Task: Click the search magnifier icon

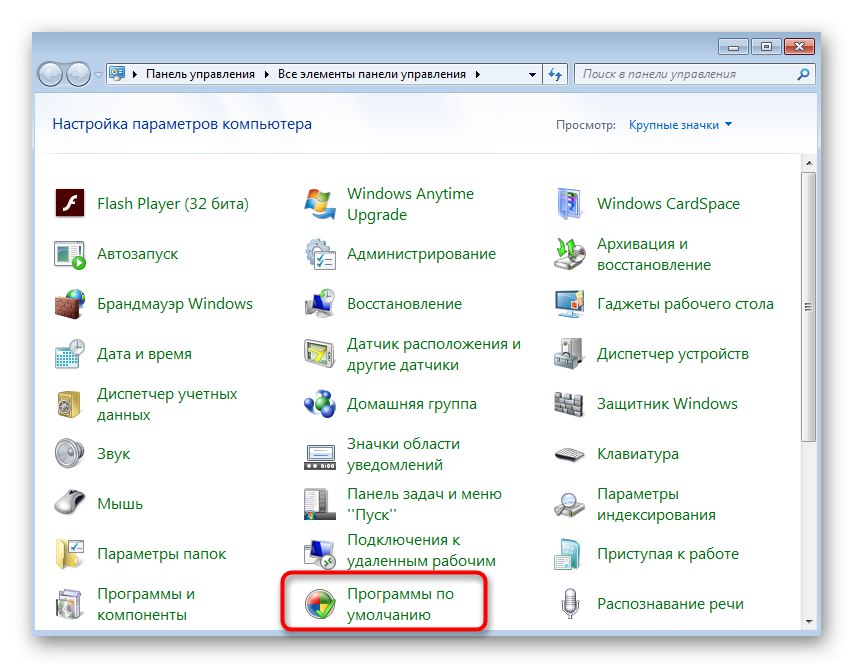Action: 803,75
